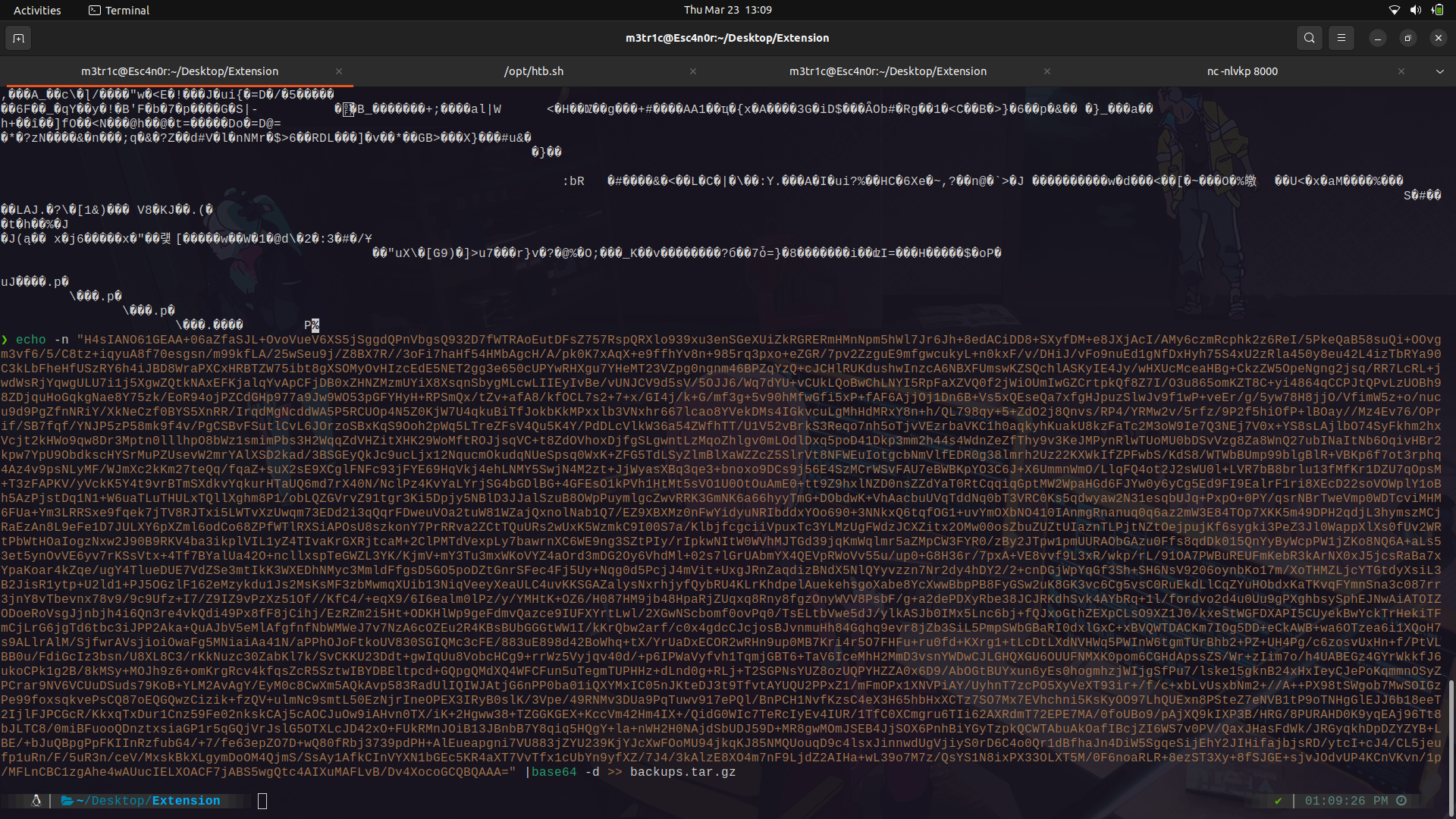Click the clock showing Thu Mar 23 13:09
The width and height of the screenshot is (1456, 819).
tap(727, 10)
